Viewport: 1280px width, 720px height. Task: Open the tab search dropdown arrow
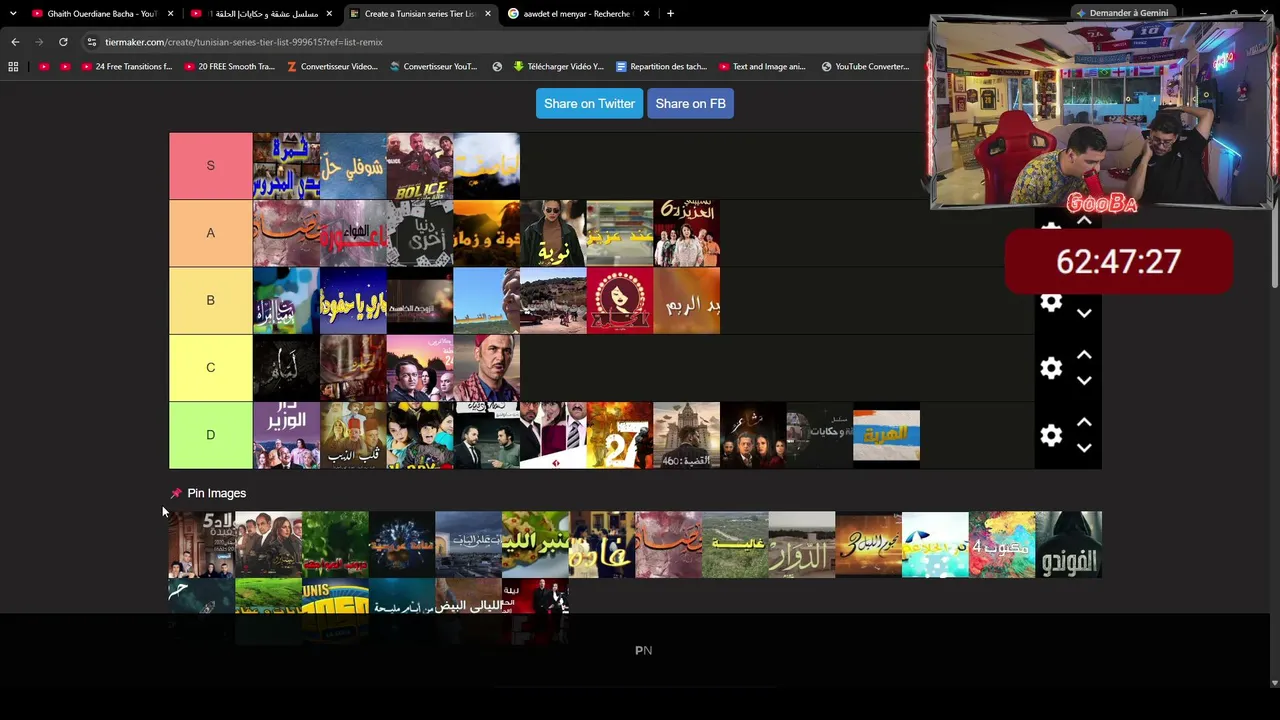[x=13, y=14]
